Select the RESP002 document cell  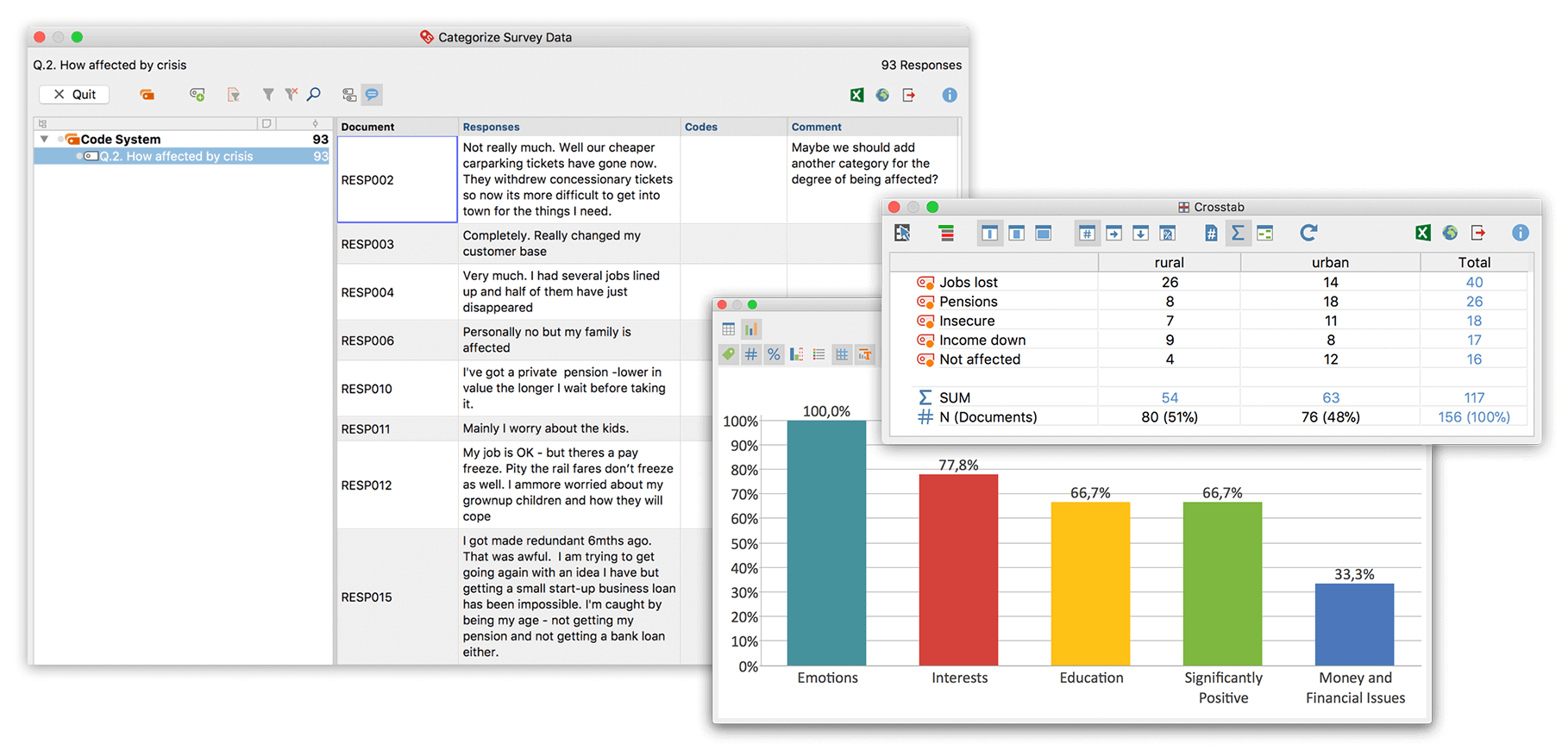coord(397,179)
